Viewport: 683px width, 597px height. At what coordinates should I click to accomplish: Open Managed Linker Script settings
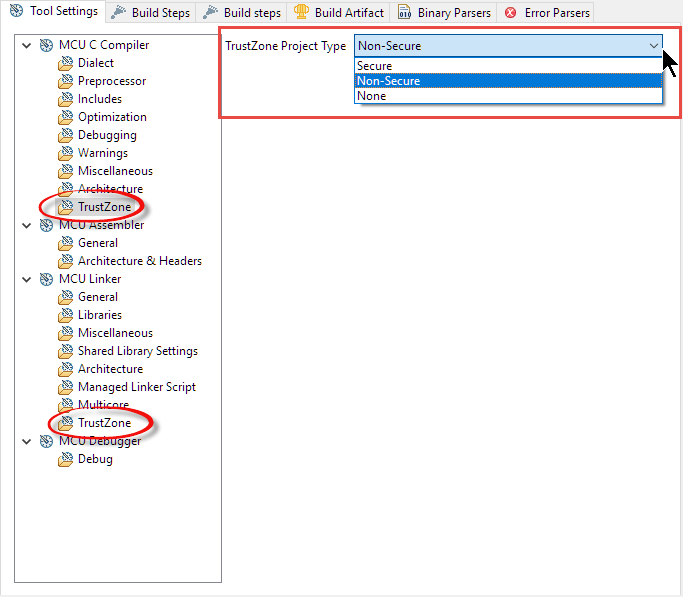[136, 387]
